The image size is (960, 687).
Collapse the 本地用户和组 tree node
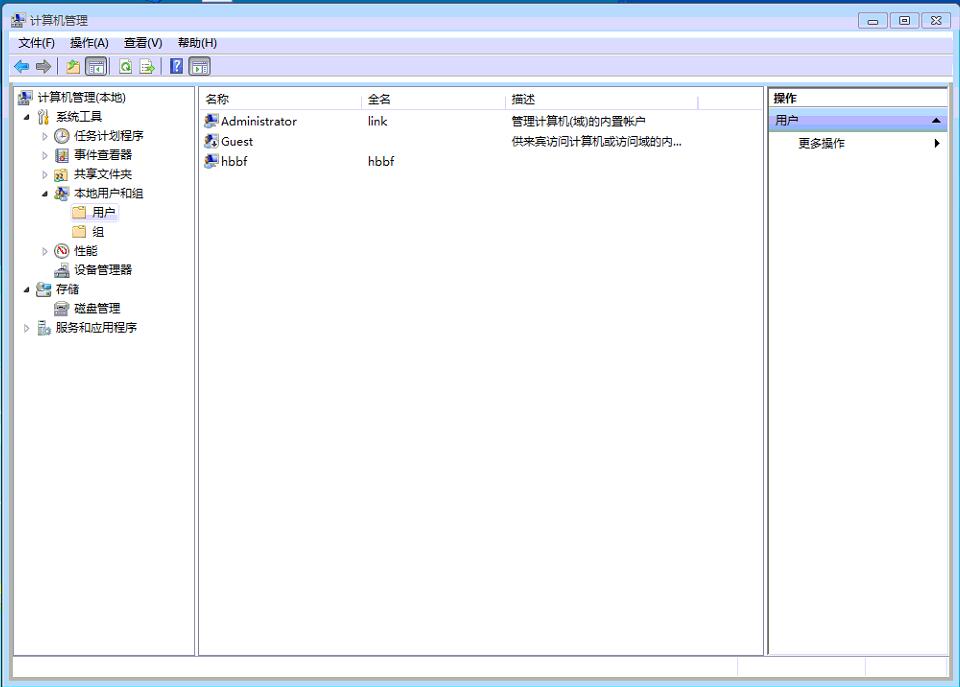[45, 194]
